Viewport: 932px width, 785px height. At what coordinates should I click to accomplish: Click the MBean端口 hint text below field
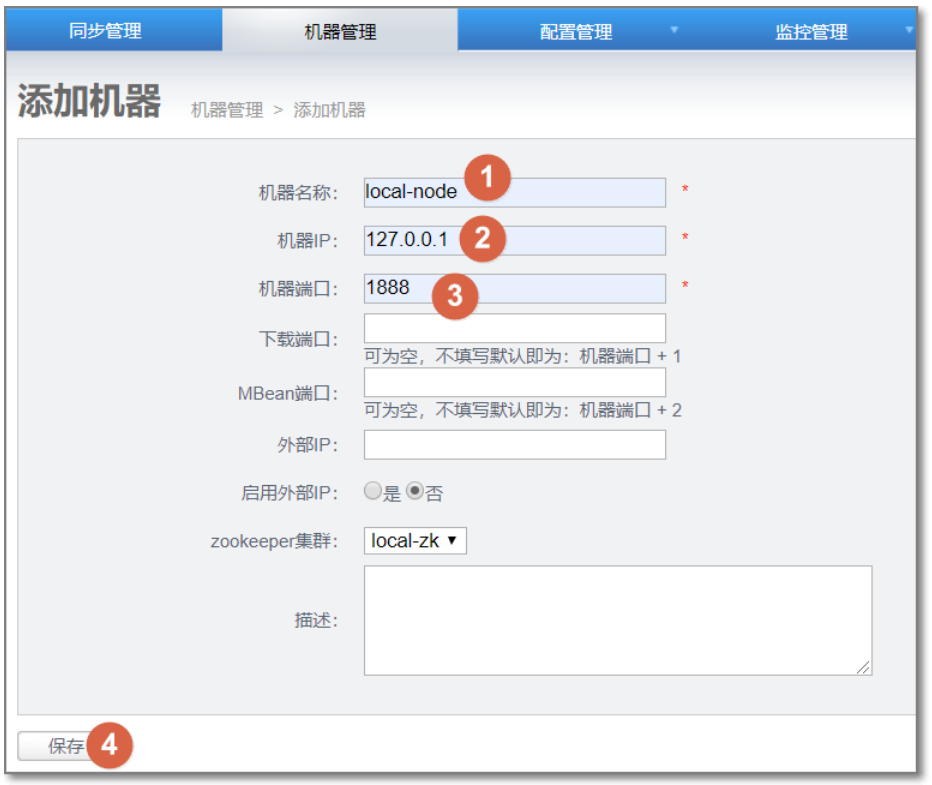[x=522, y=410]
